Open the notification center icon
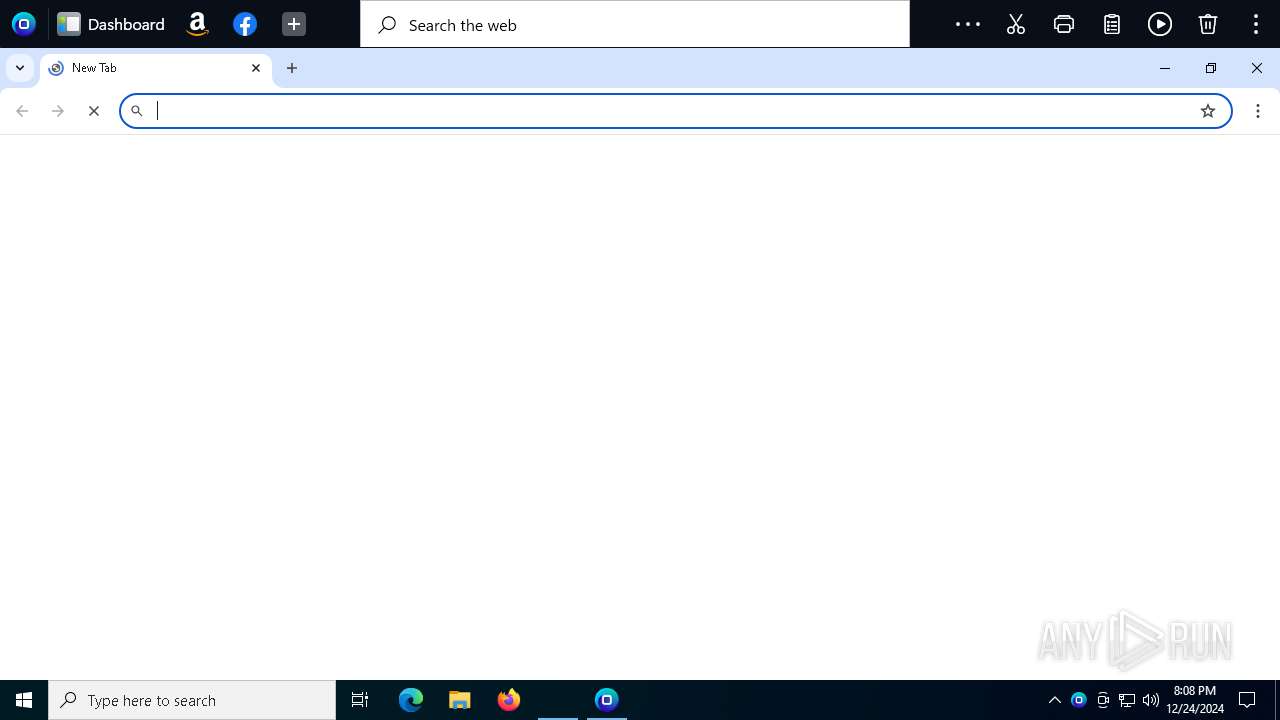Viewport: 1280px width, 720px height. pyautogui.click(x=1247, y=700)
